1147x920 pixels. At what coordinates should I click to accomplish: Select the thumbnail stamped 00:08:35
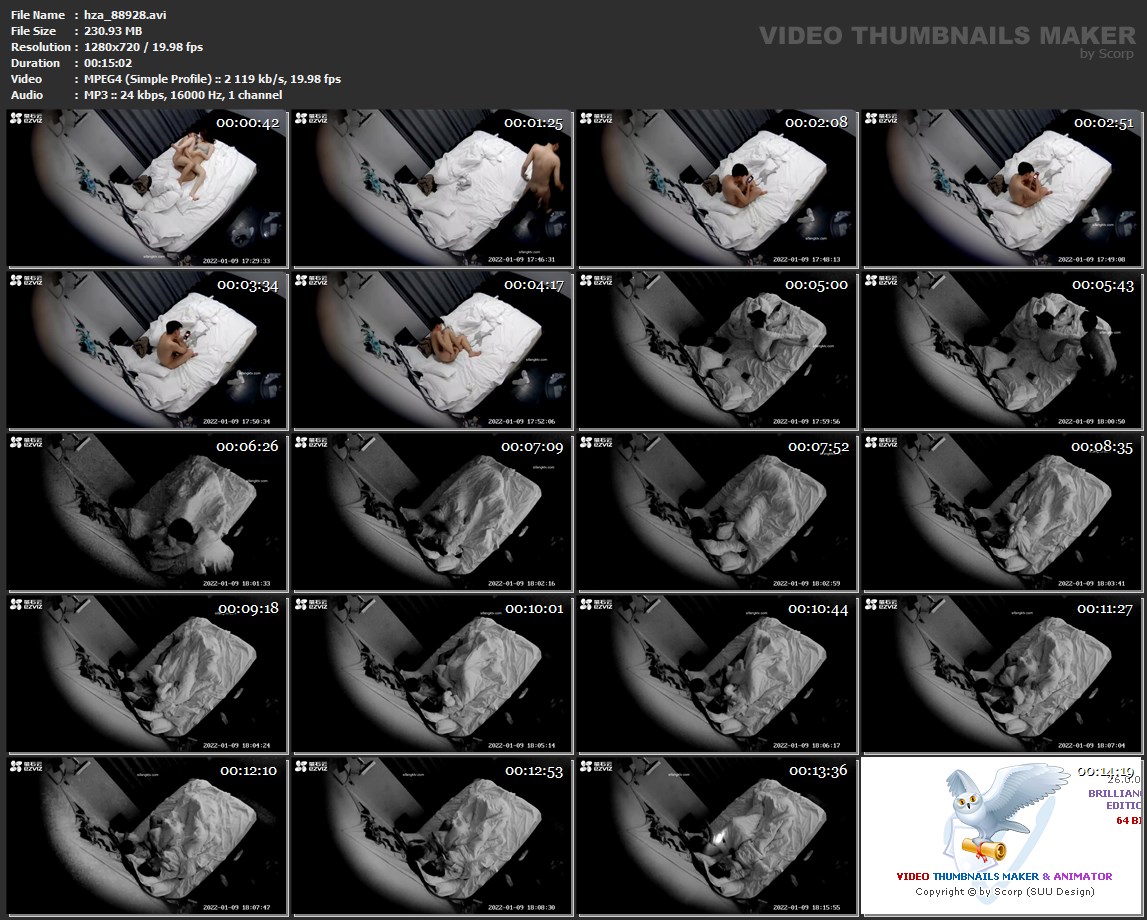[1002, 513]
